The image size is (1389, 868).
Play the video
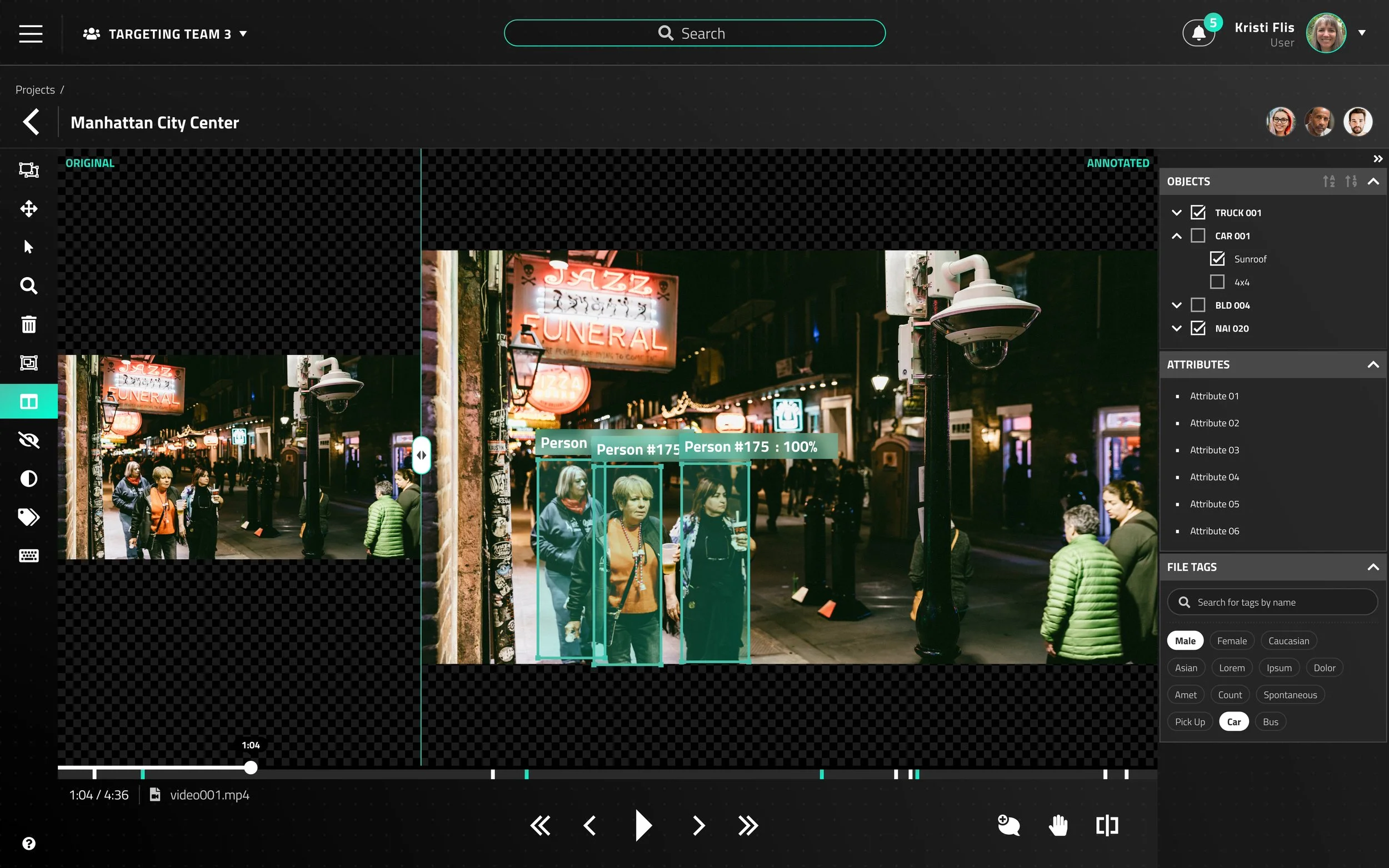[644, 826]
